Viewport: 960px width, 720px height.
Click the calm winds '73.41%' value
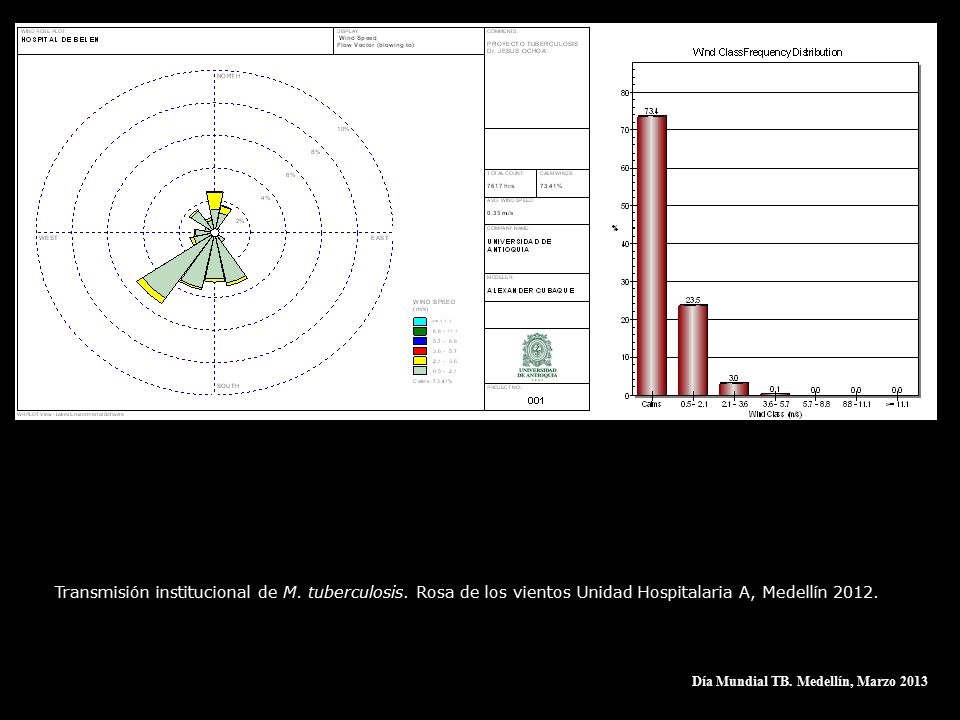[x=550, y=186]
